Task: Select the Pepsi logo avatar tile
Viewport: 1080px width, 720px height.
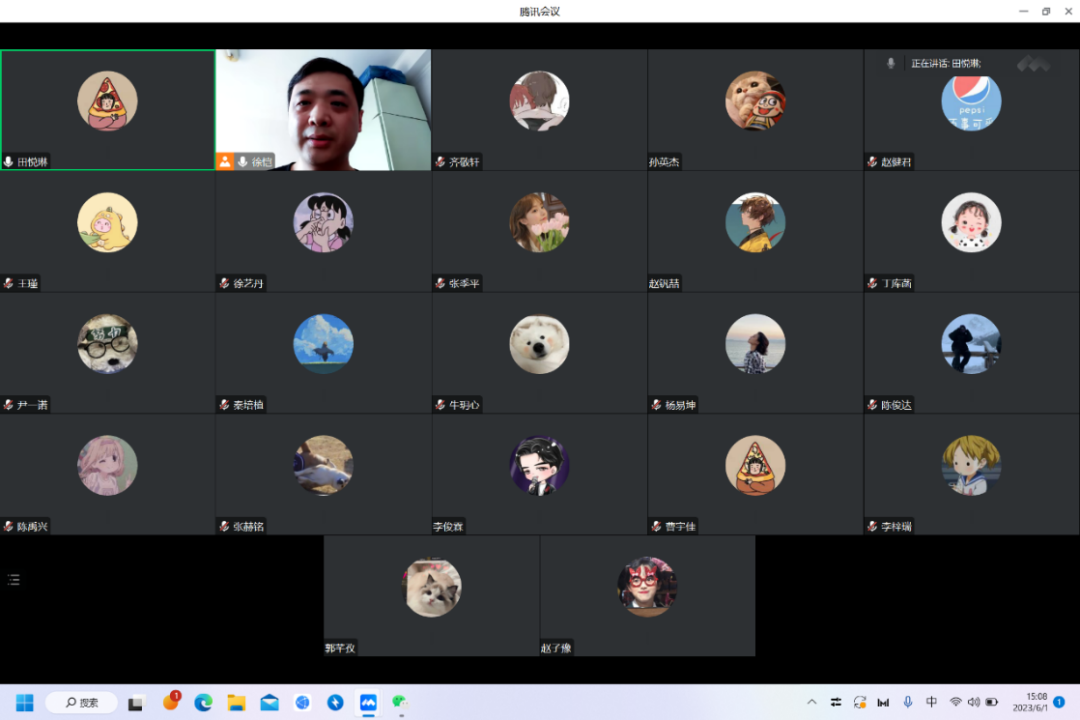Action: pyautogui.click(x=971, y=102)
